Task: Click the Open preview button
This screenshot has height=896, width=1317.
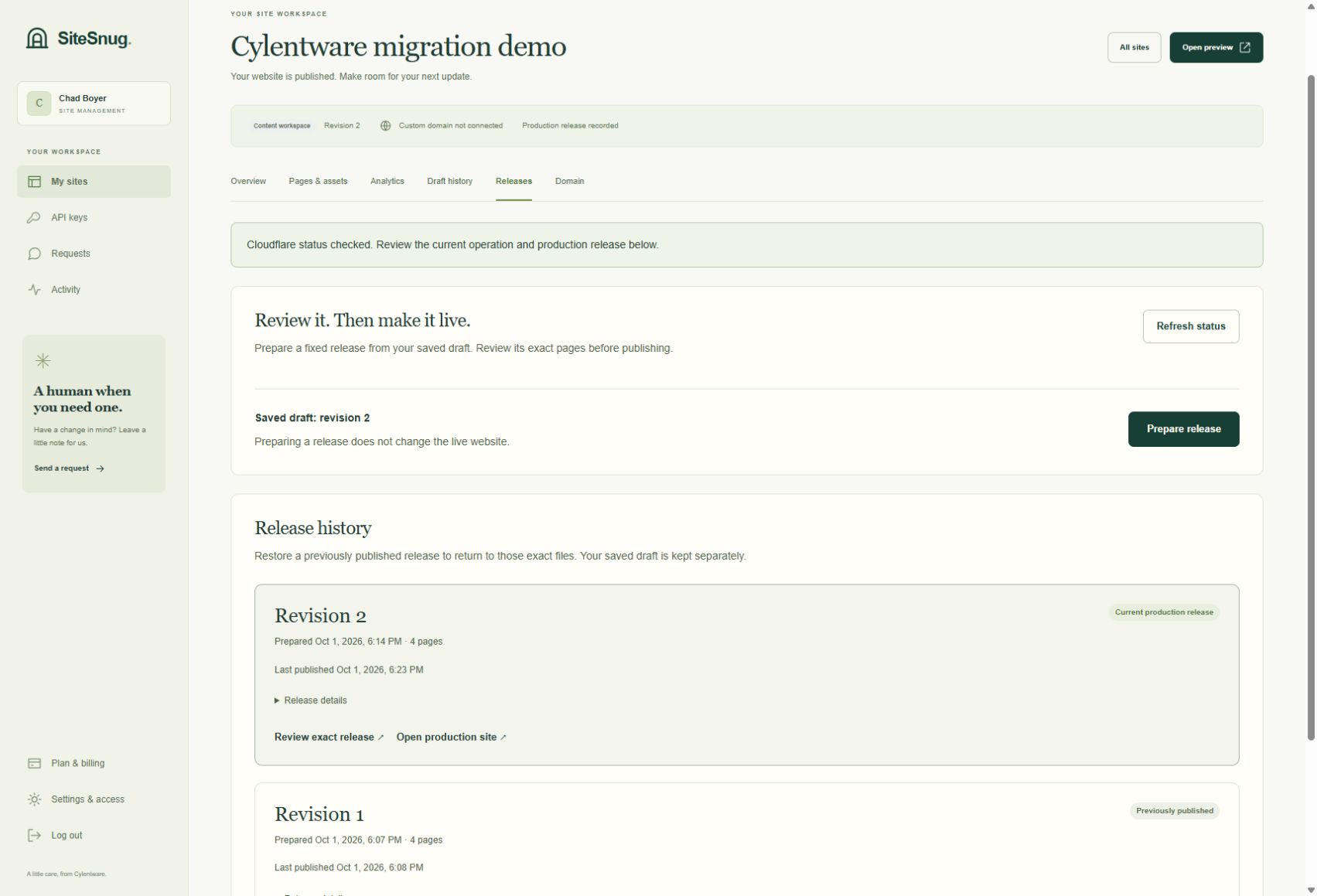Action: pos(1216,48)
